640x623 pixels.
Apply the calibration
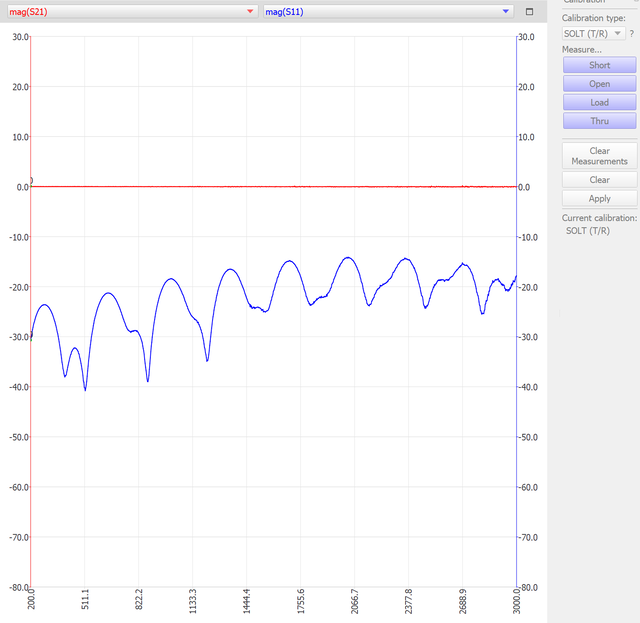(599, 199)
